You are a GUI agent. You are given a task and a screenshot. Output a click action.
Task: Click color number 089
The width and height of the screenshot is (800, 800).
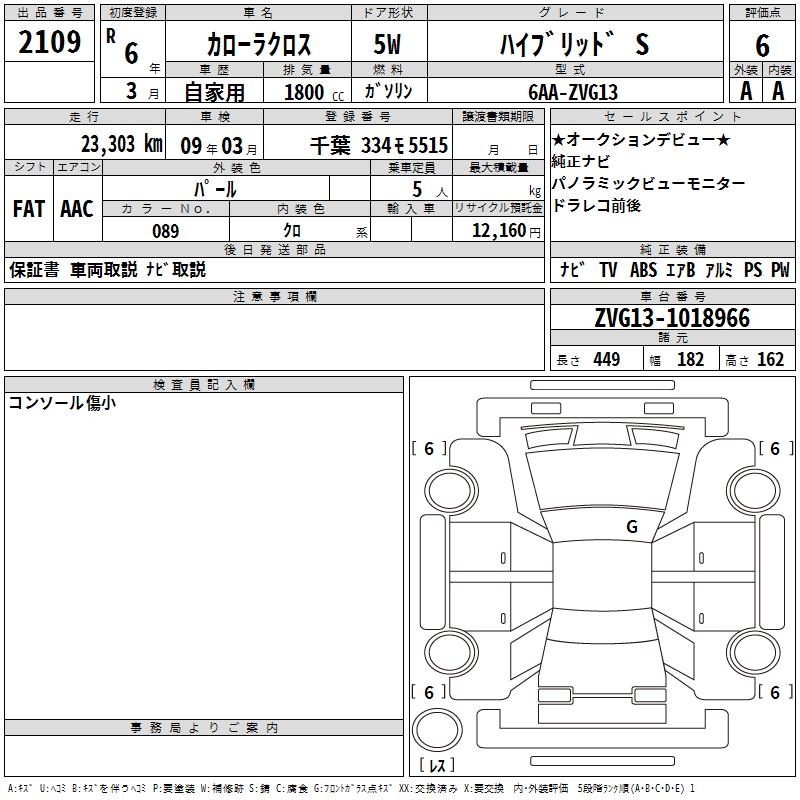click(165, 231)
